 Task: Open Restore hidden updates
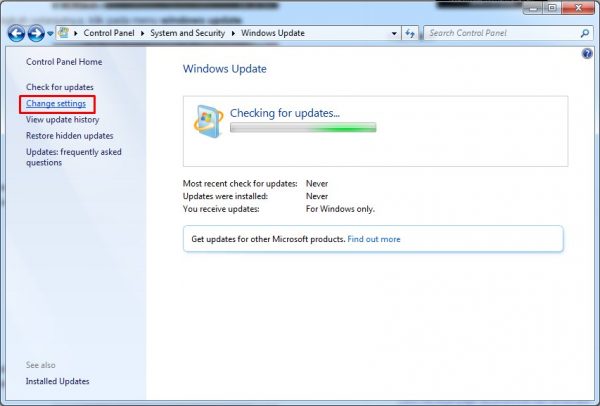tap(70, 136)
